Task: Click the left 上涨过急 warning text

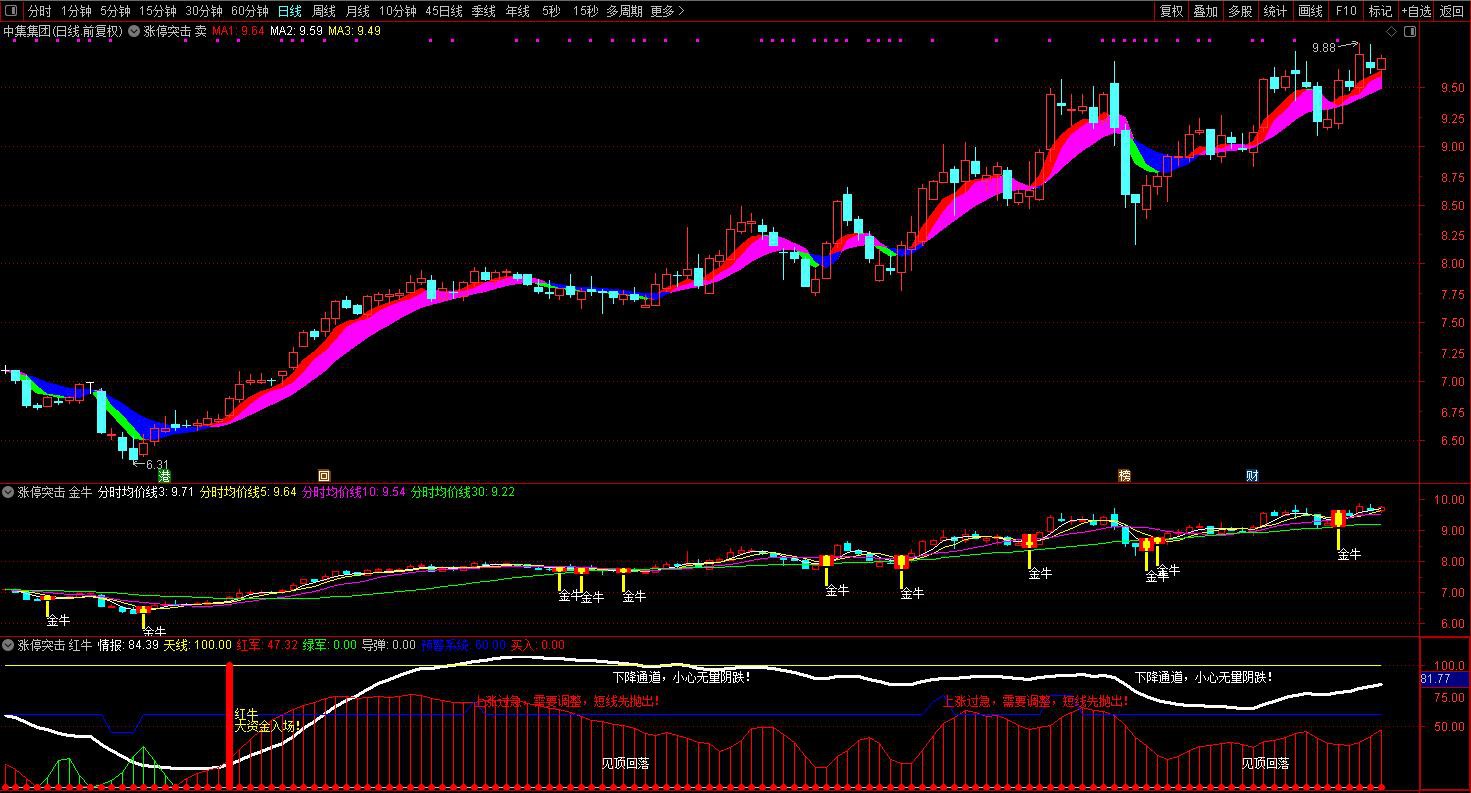Action: point(566,701)
